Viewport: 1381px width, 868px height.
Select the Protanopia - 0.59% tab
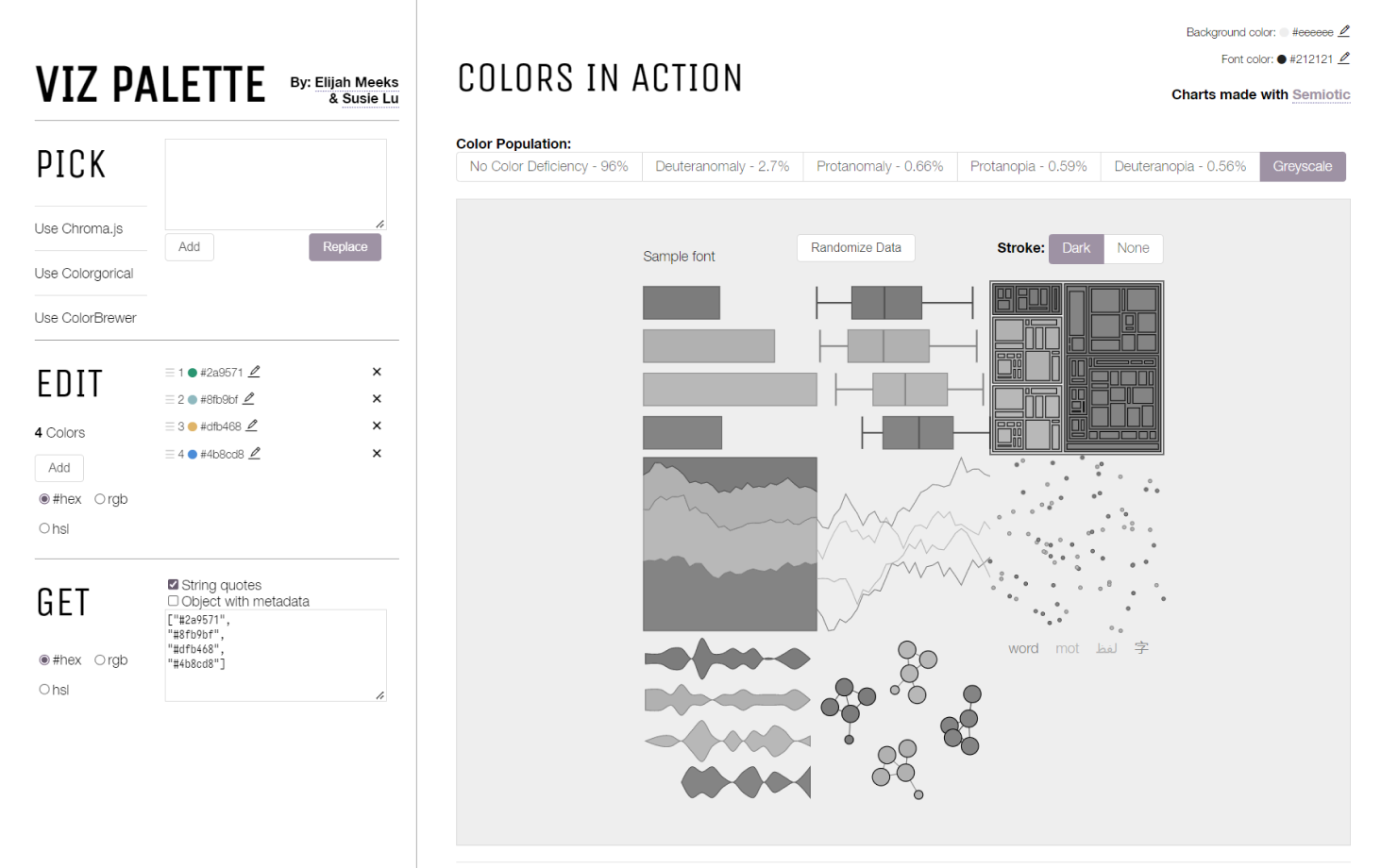click(1028, 166)
